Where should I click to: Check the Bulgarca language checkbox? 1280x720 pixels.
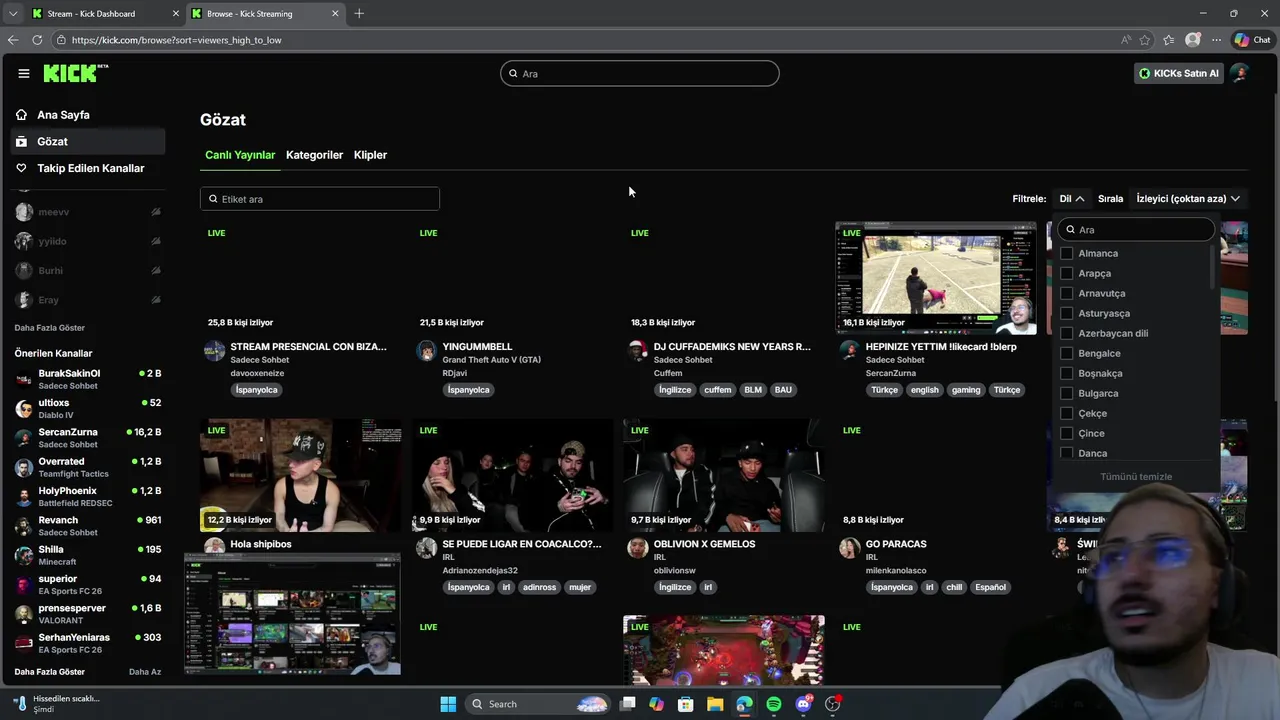[1066, 394]
